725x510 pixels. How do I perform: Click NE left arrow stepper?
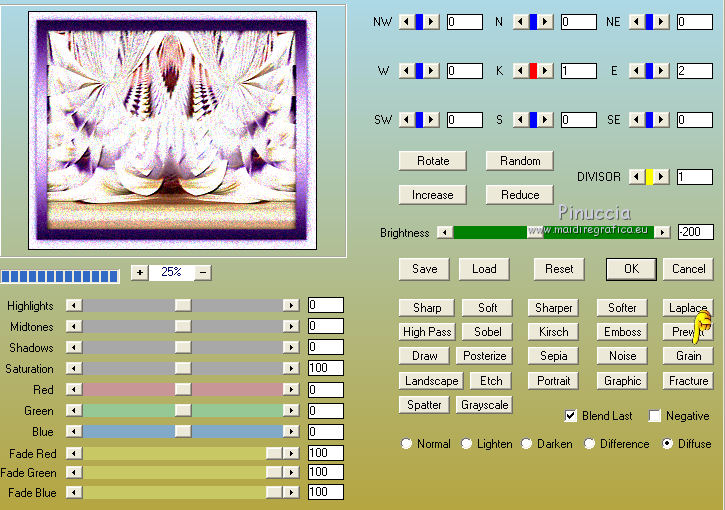pos(637,22)
